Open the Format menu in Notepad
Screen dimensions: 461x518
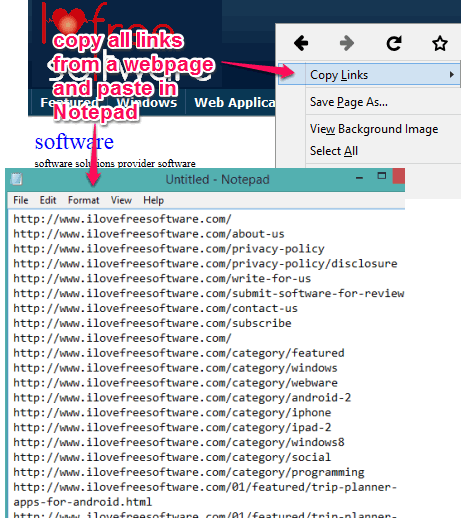[84, 200]
